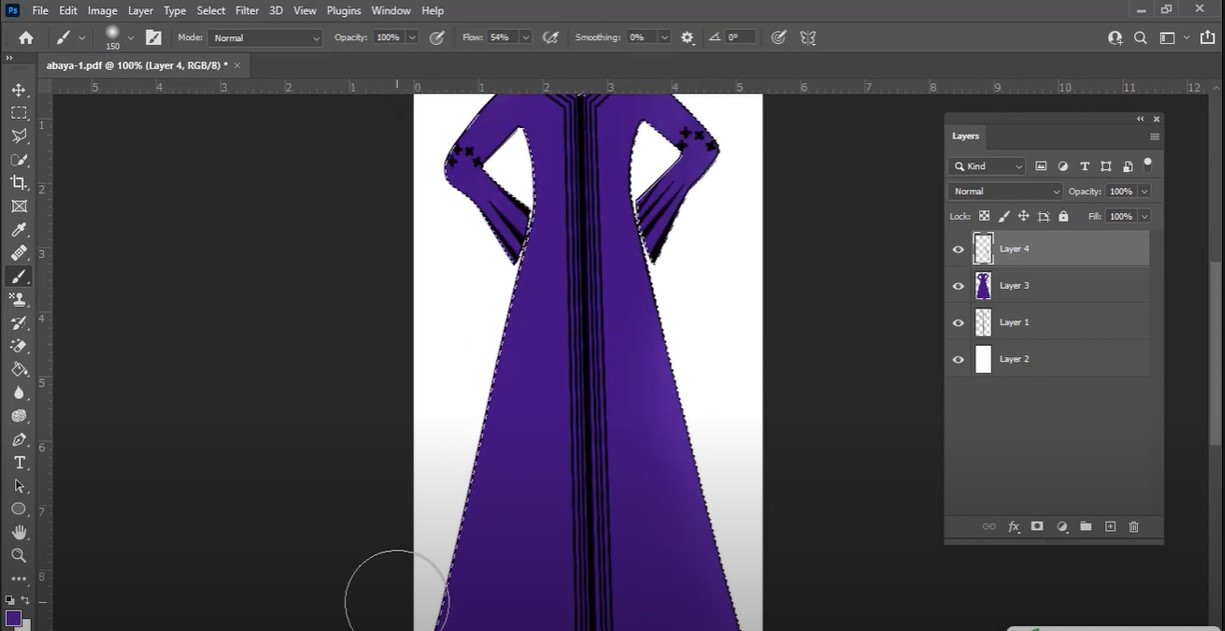Hide Layer 4 visibility eye
Screen dimensions: 1225x631
coord(958,249)
